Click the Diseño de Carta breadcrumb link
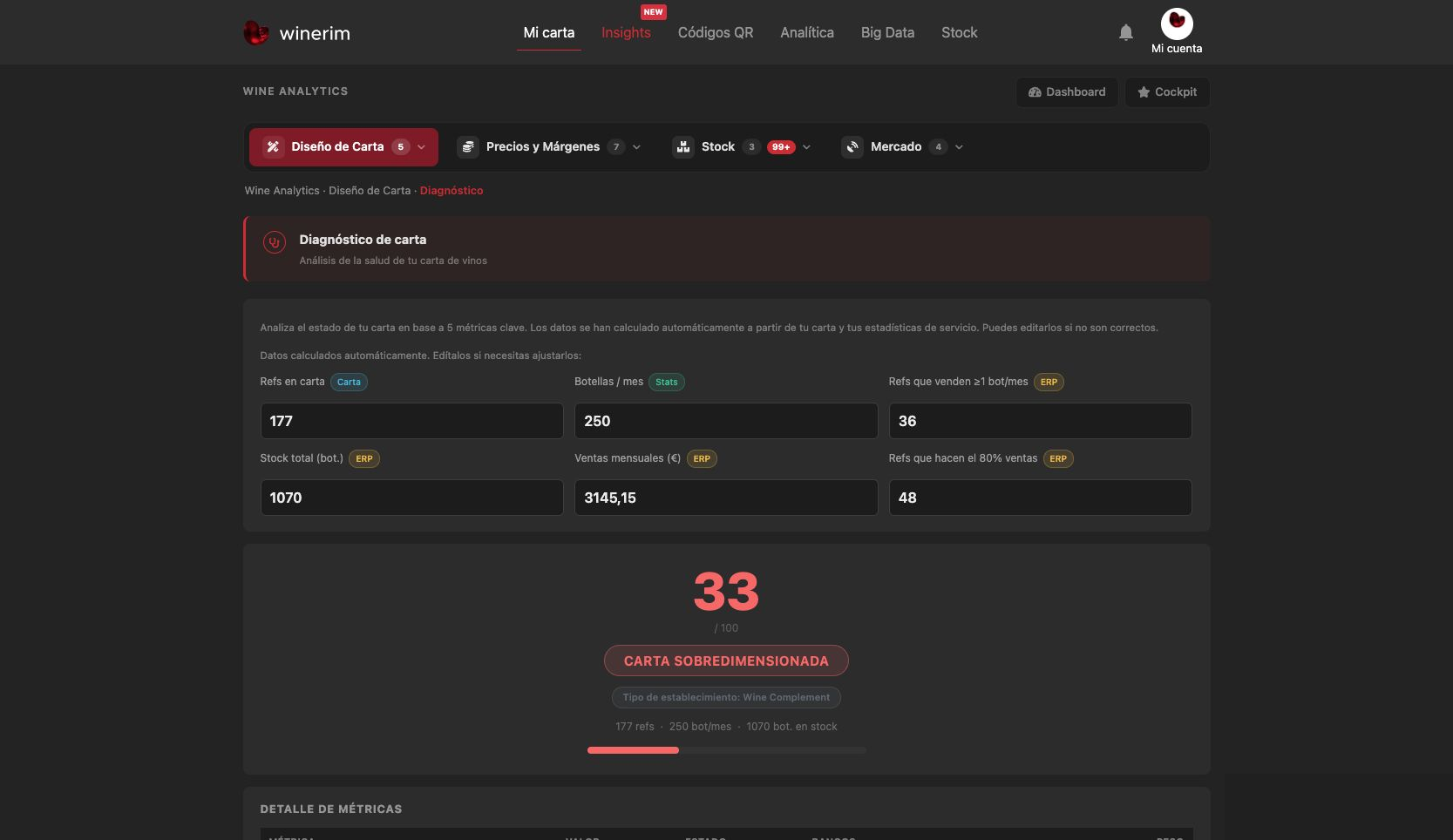Viewport: 1453px width, 840px height. (x=370, y=191)
